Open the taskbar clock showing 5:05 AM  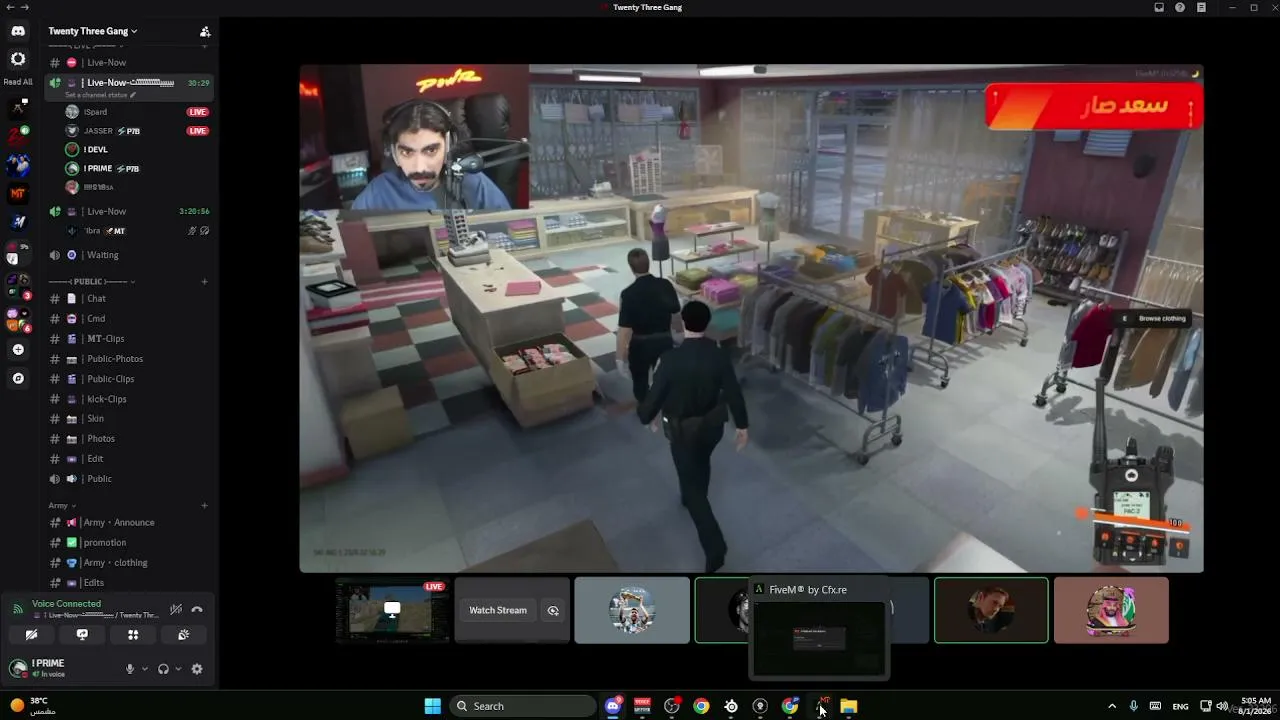tap(1255, 706)
